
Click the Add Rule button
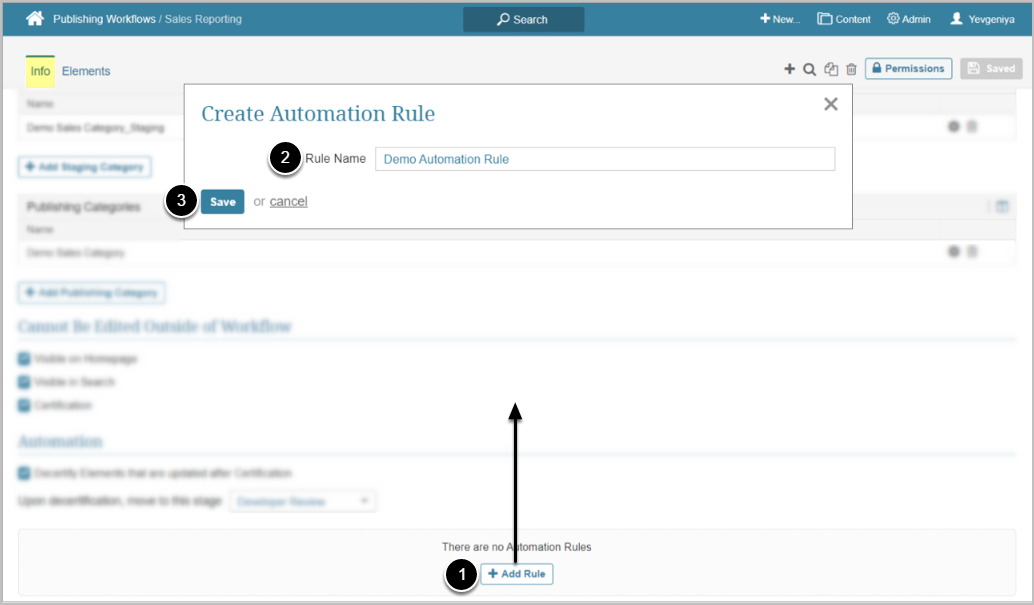pos(517,574)
